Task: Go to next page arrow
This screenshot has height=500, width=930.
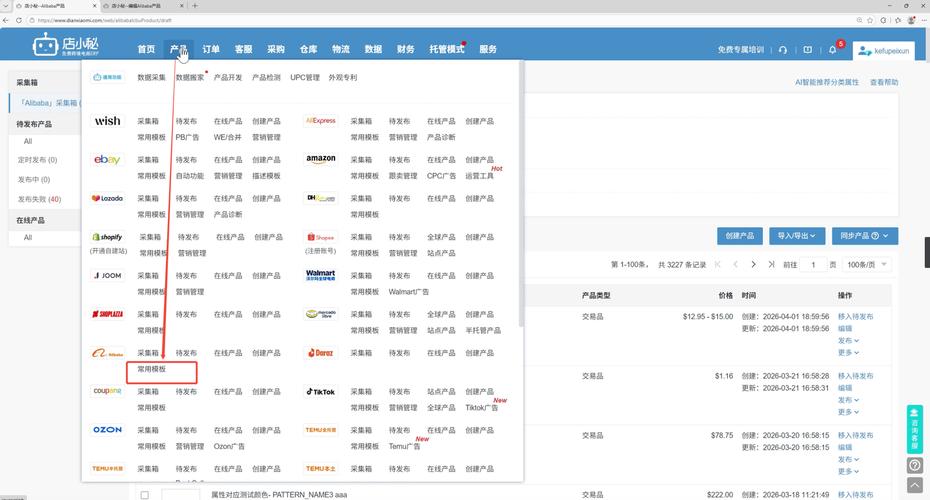Action: tap(753, 265)
